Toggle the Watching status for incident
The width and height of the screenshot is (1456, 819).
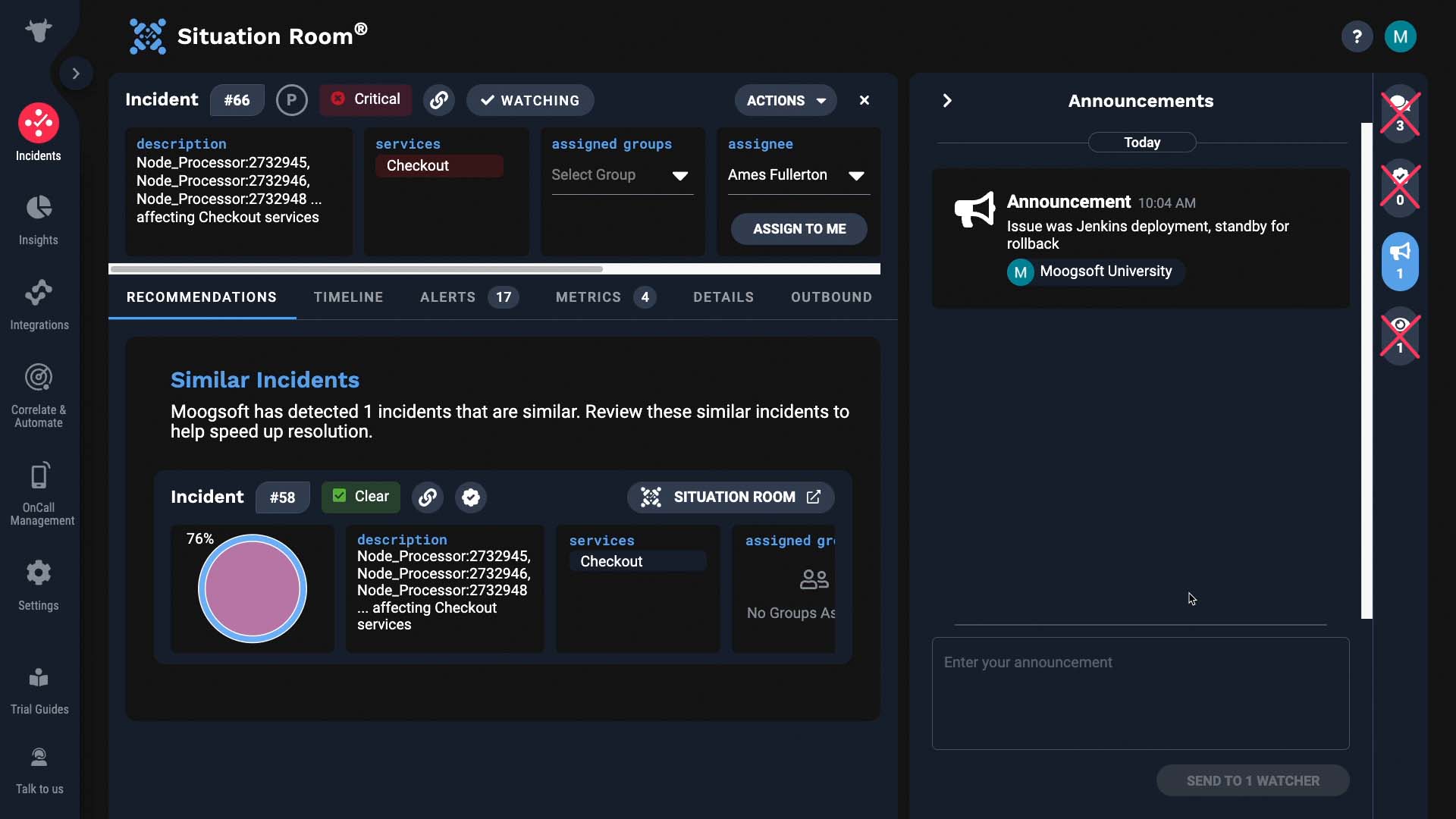click(x=530, y=100)
